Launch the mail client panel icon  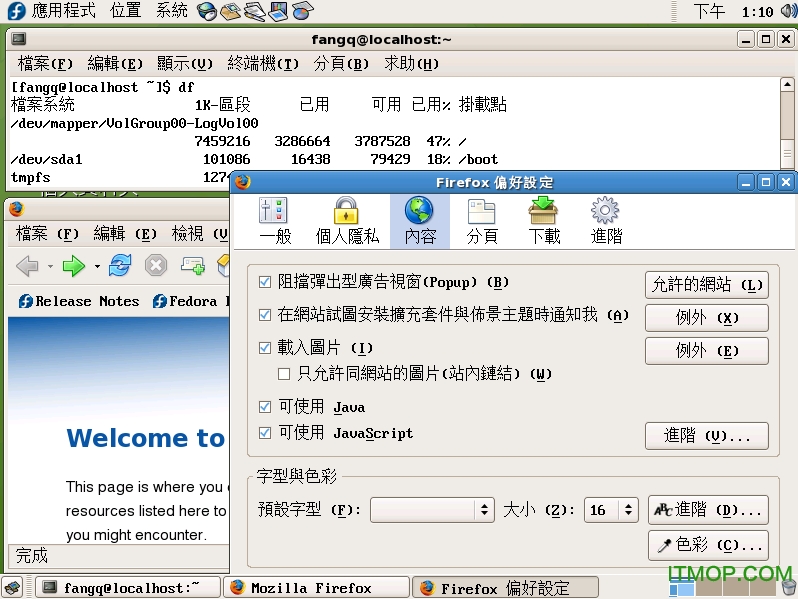point(231,11)
